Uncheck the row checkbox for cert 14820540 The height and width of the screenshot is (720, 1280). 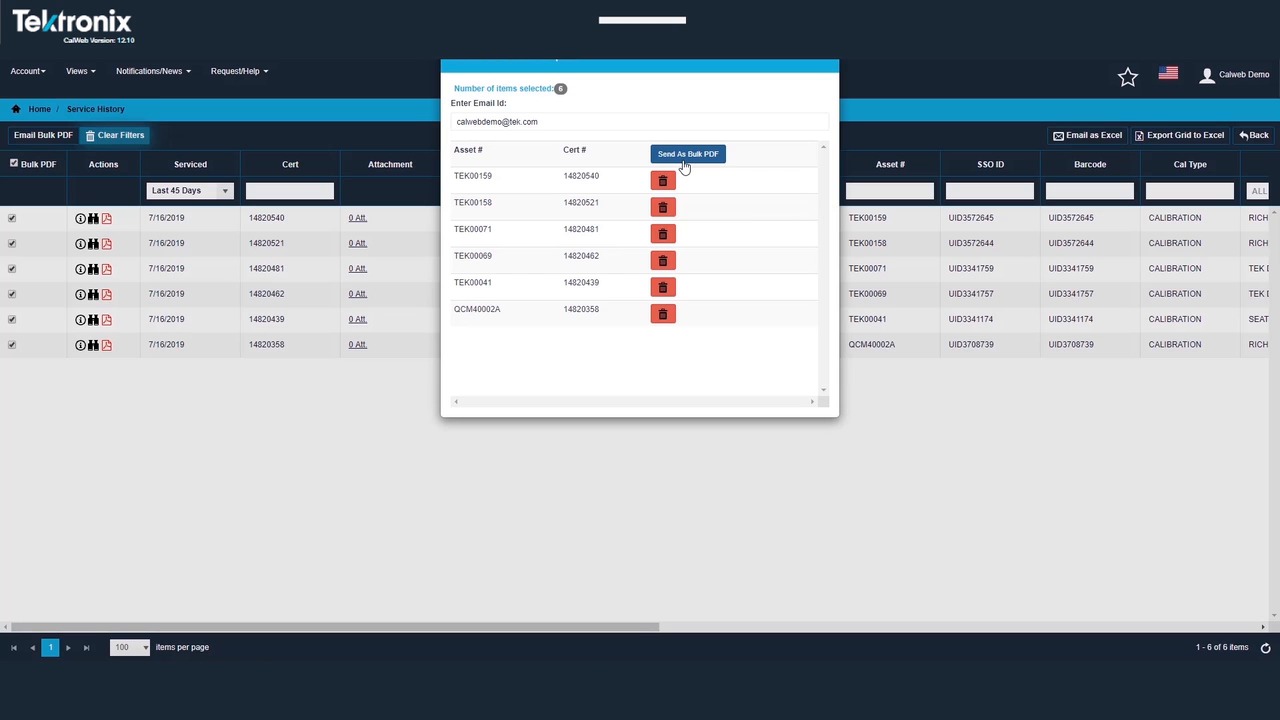[x=12, y=218]
